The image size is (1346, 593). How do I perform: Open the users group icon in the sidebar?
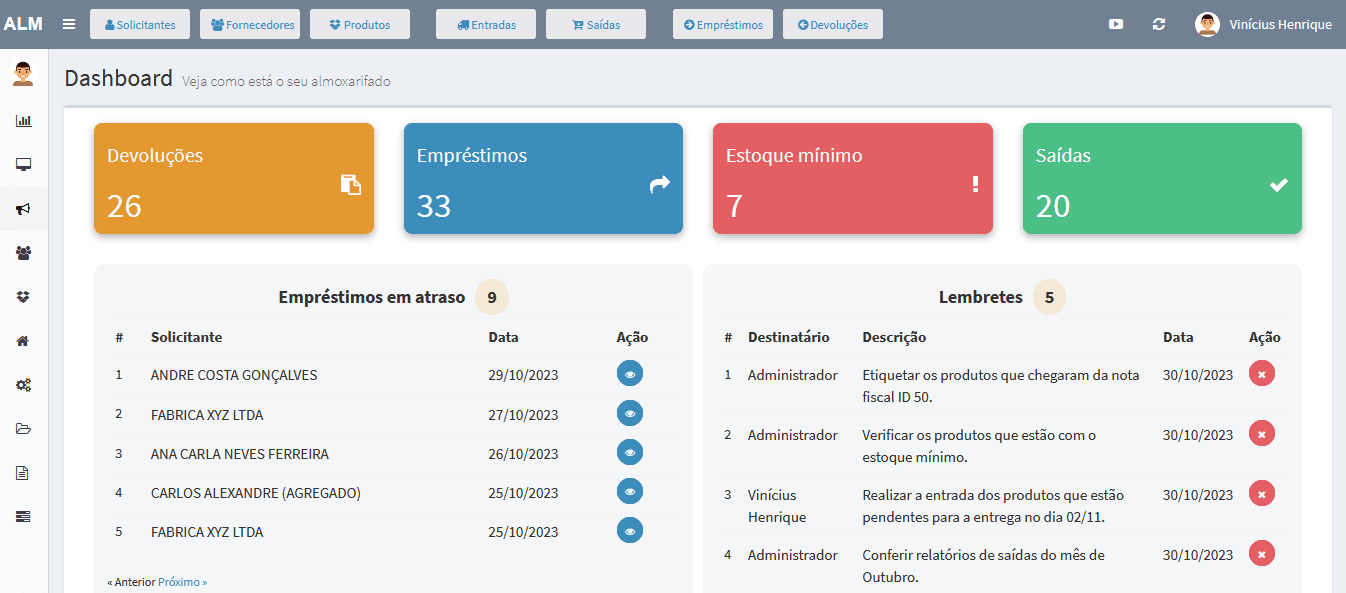coord(23,252)
